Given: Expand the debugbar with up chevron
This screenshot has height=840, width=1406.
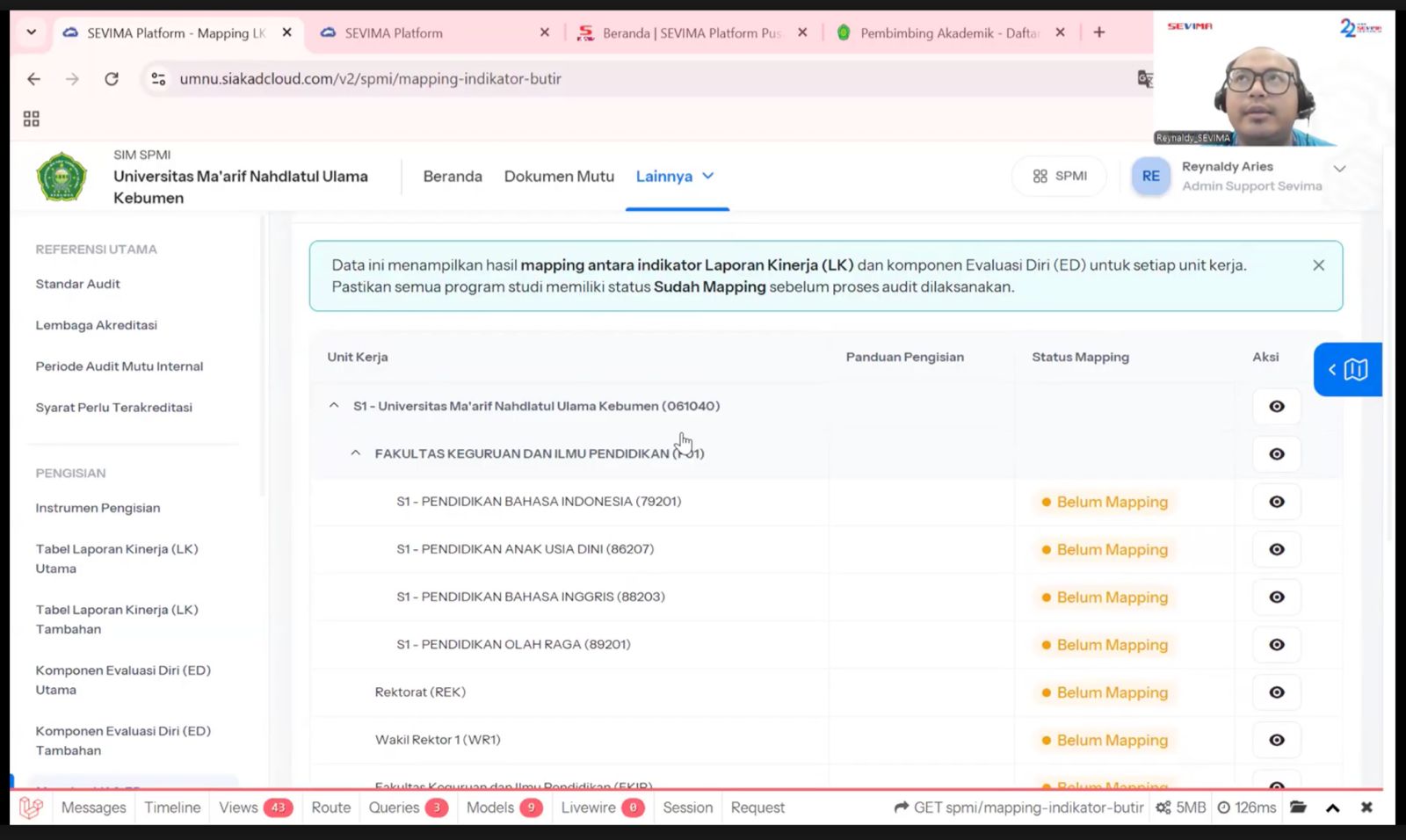Looking at the screenshot, I should [1332, 808].
